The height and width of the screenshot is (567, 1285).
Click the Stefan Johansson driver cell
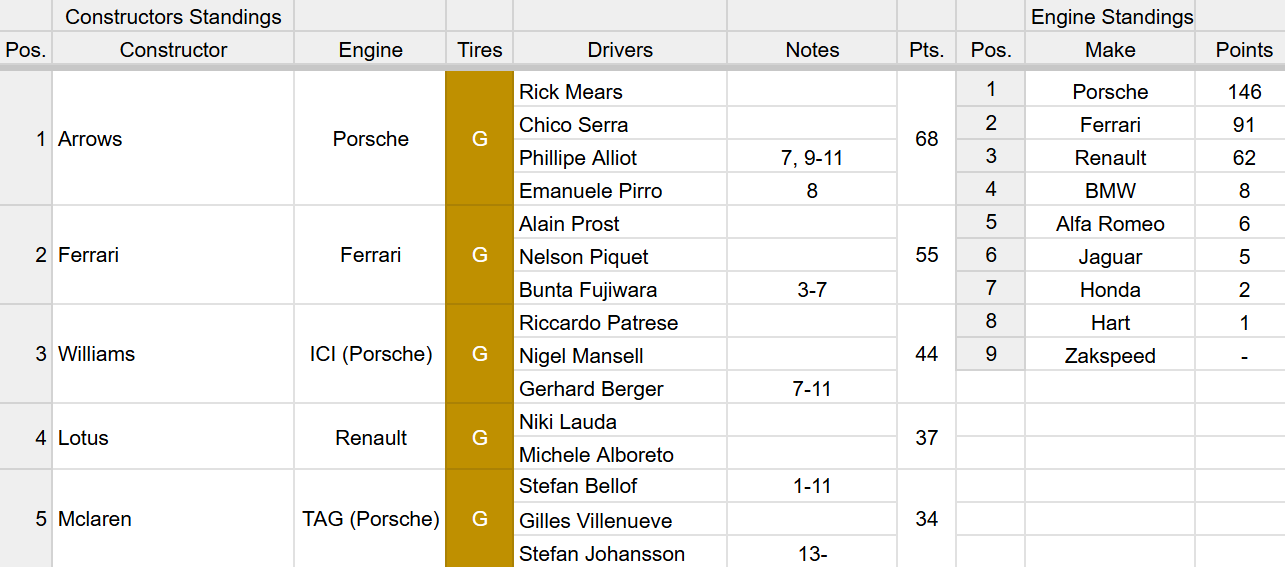tap(620, 553)
